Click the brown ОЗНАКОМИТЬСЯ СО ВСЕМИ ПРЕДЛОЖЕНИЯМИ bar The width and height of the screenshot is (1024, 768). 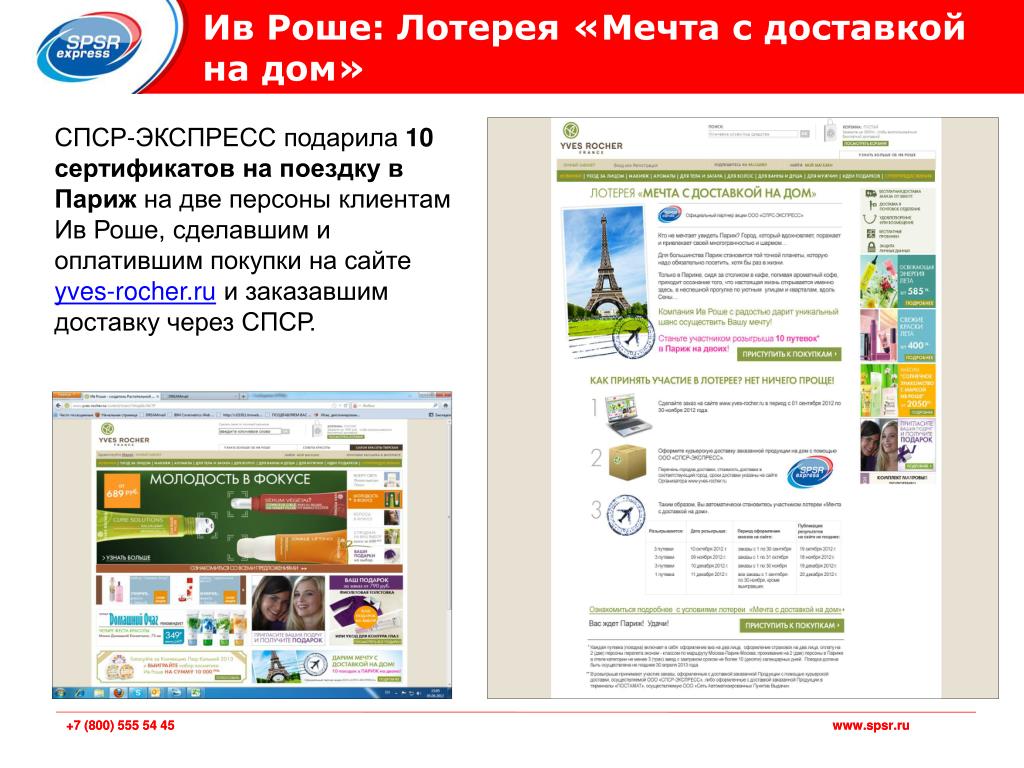click(249, 568)
